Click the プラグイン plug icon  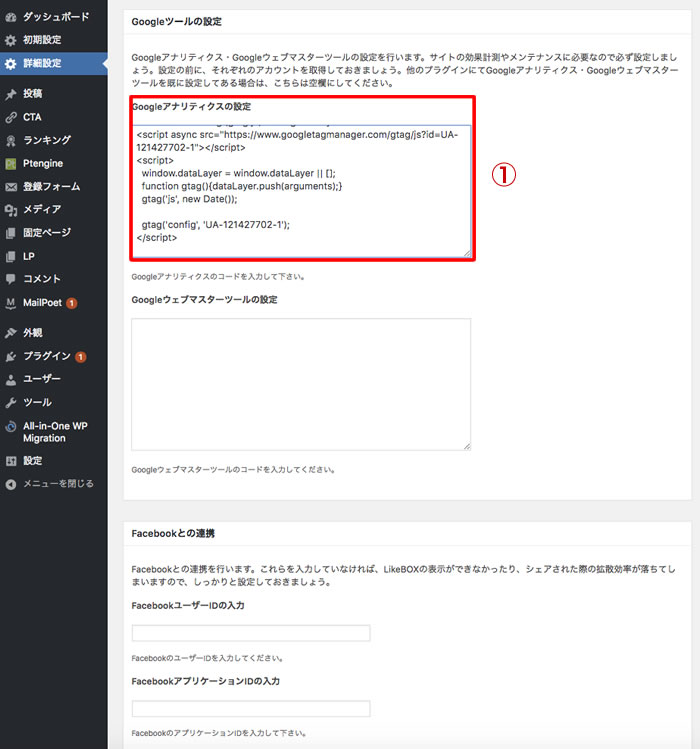click(11, 356)
